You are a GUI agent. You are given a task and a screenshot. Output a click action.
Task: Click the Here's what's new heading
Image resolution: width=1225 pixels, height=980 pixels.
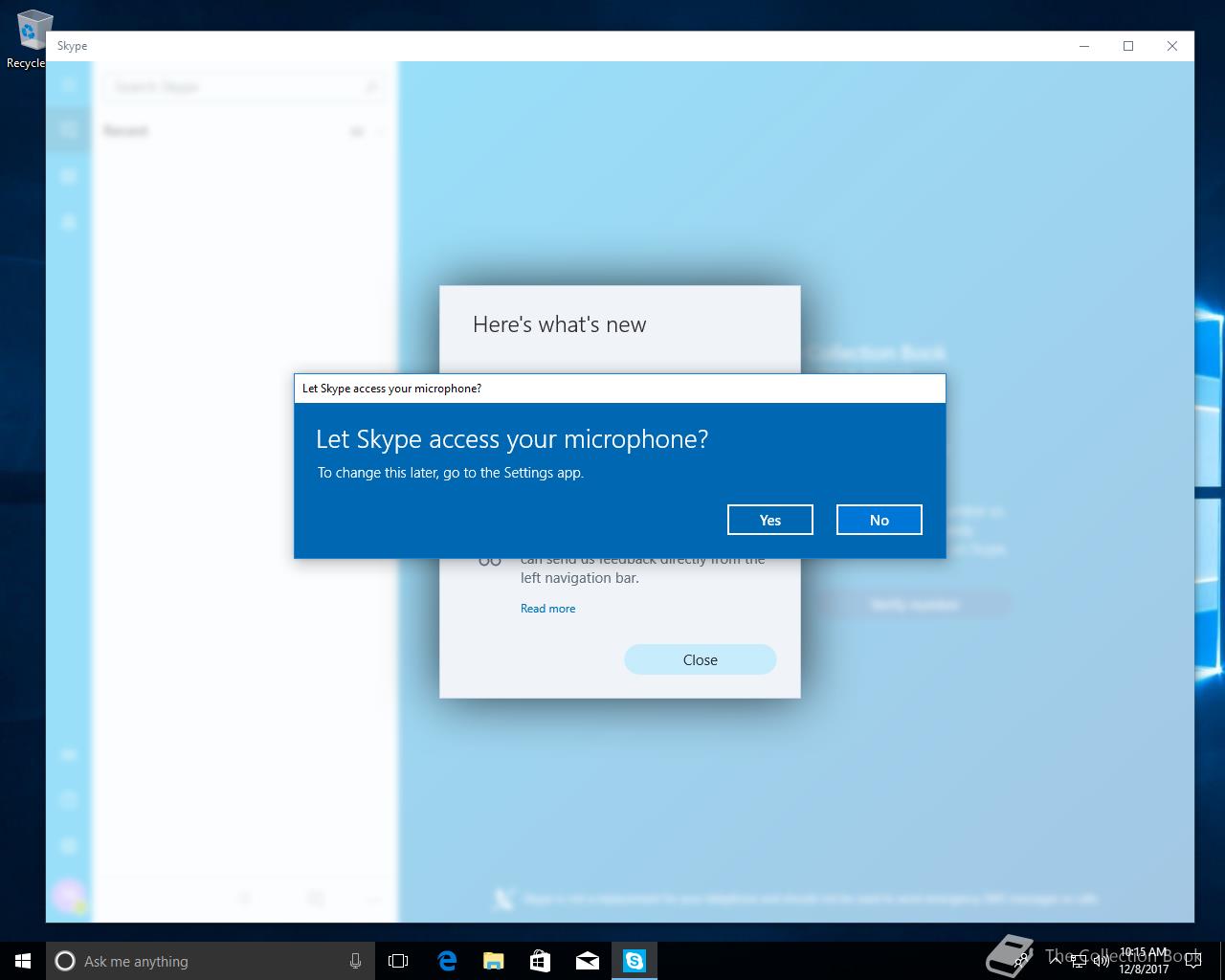559,324
